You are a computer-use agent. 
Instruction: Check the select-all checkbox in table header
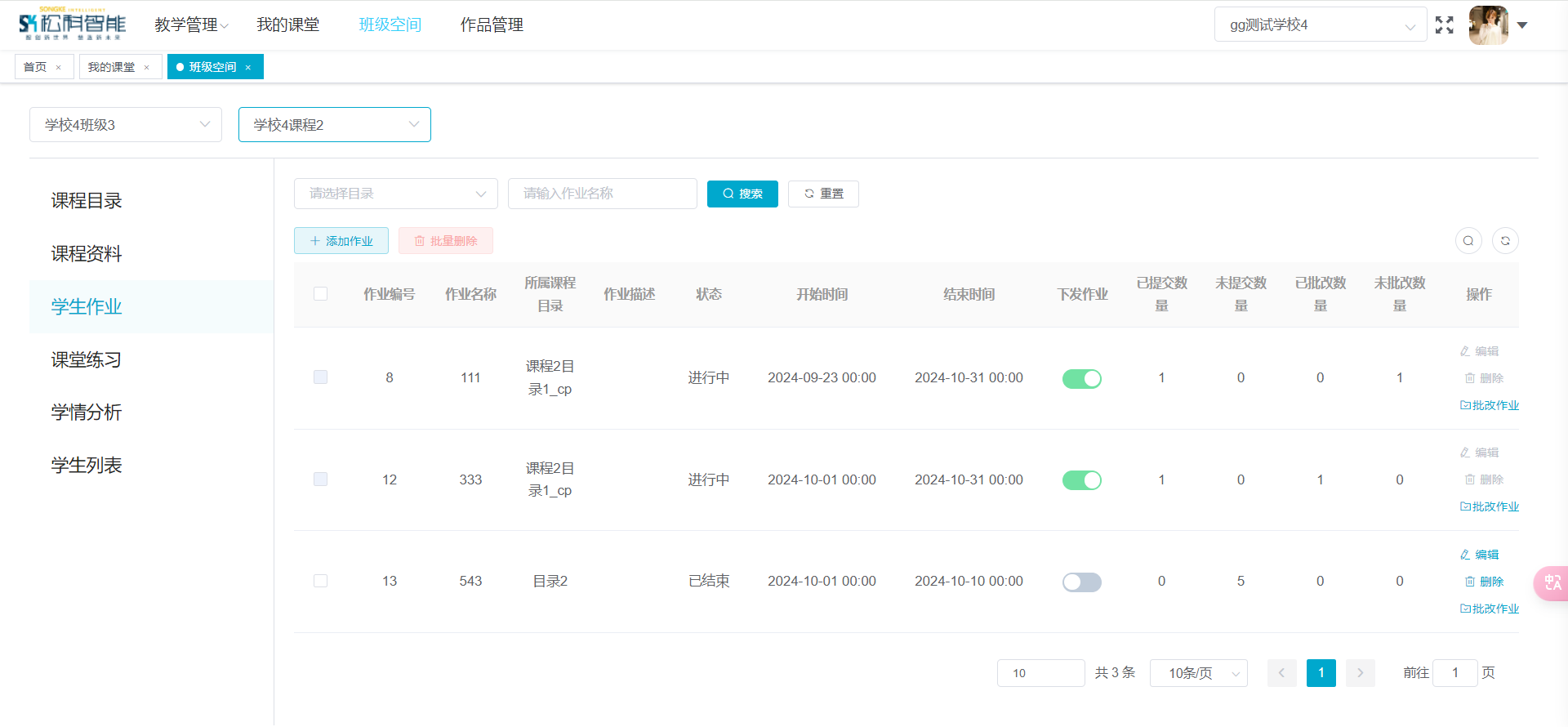tap(320, 294)
